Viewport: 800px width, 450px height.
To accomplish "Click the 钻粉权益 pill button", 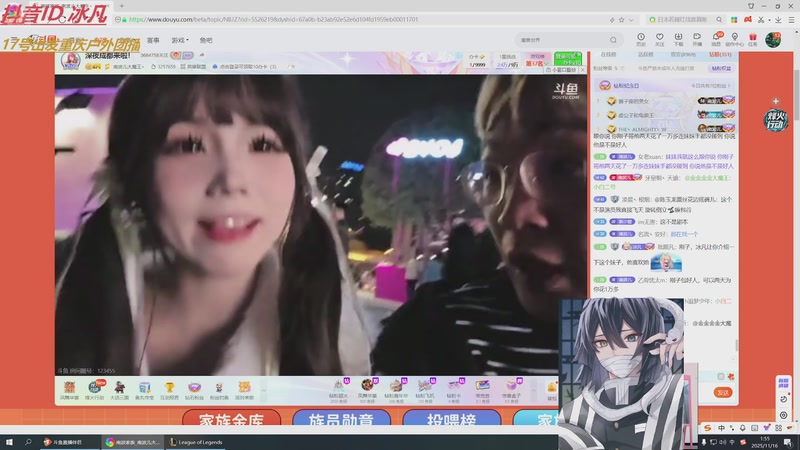I will coord(721,68).
